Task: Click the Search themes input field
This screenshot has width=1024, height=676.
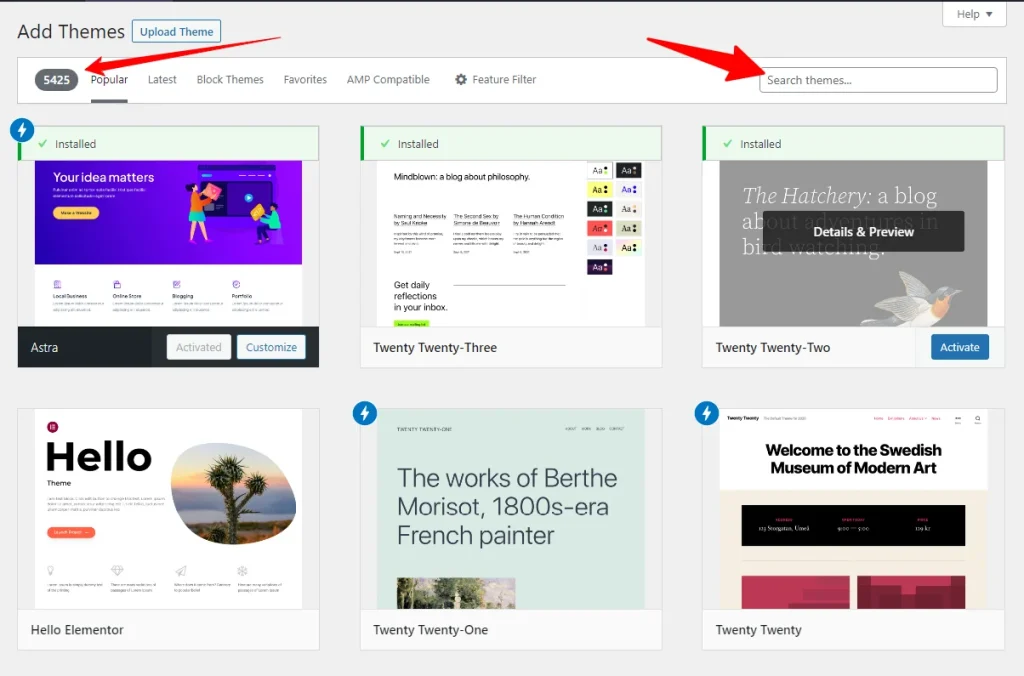Action: (878, 79)
